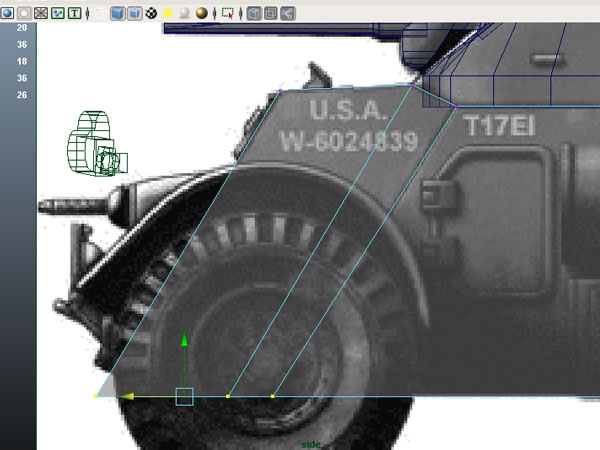Select yellow vertex at polygon's bottom-left tip
The width and height of the screenshot is (600, 450).
pyautogui.click(x=96, y=396)
